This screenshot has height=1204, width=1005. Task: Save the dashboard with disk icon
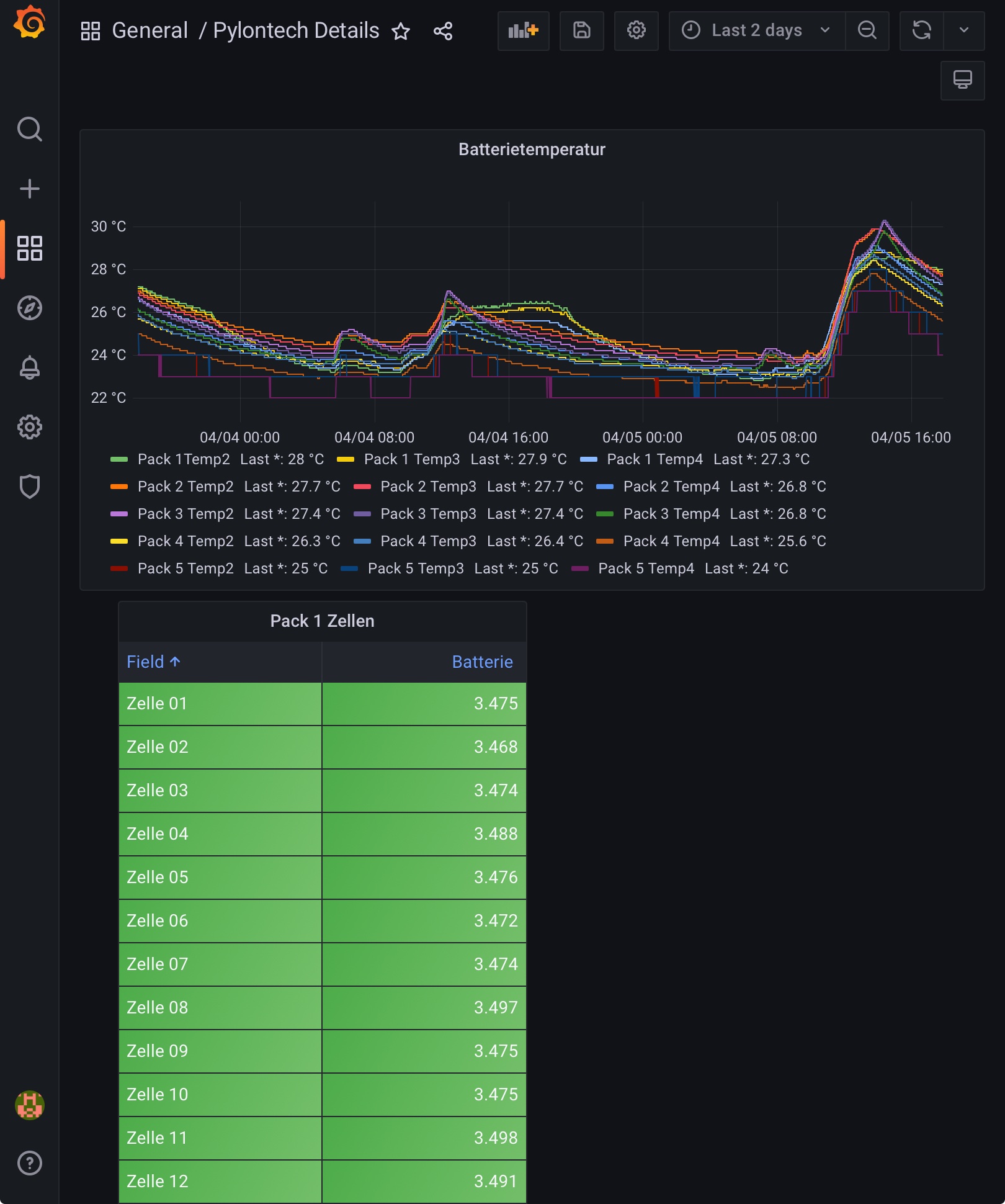(x=581, y=30)
